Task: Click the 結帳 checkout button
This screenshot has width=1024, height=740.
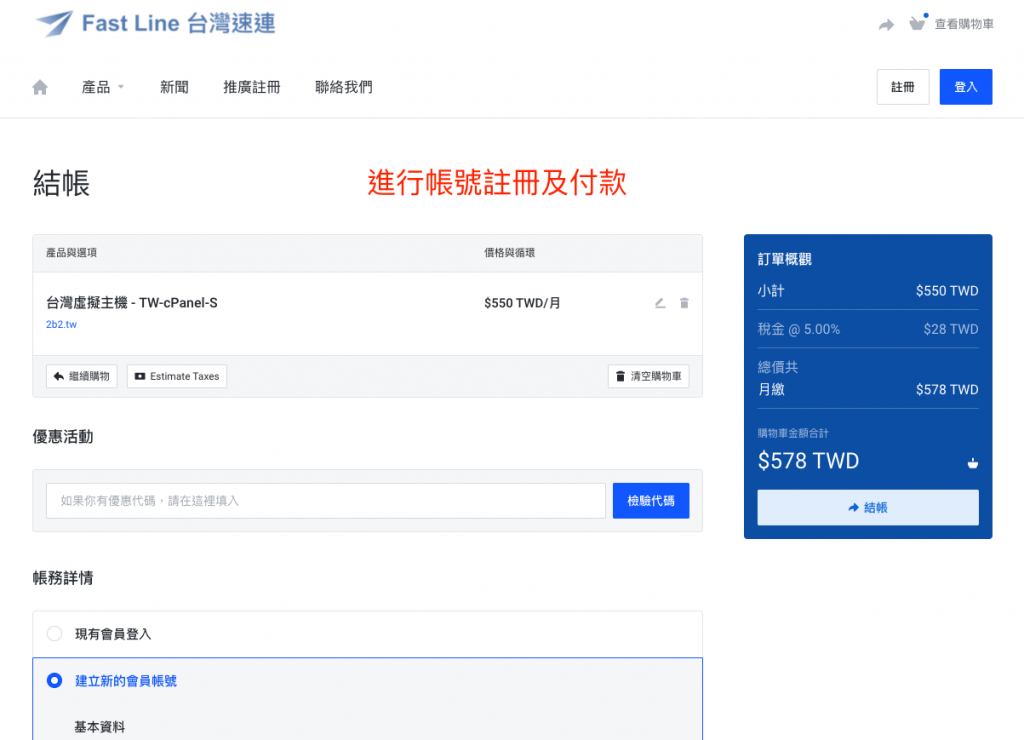Action: point(868,507)
